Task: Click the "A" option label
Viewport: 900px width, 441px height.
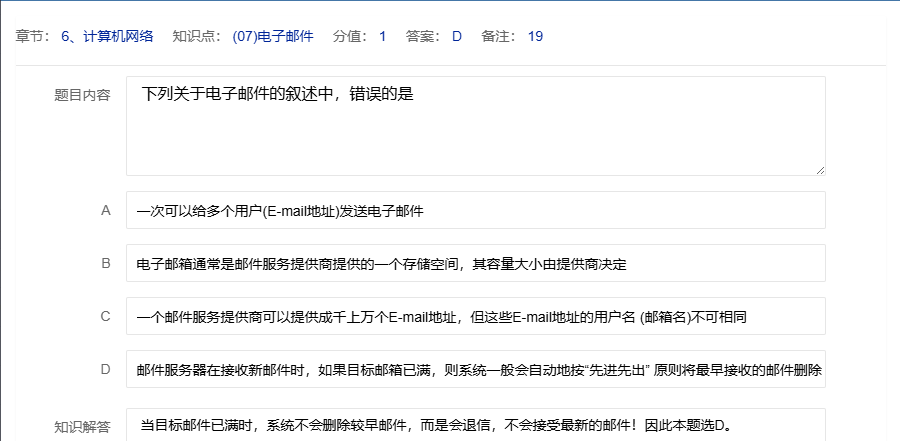Action: [105, 211]
